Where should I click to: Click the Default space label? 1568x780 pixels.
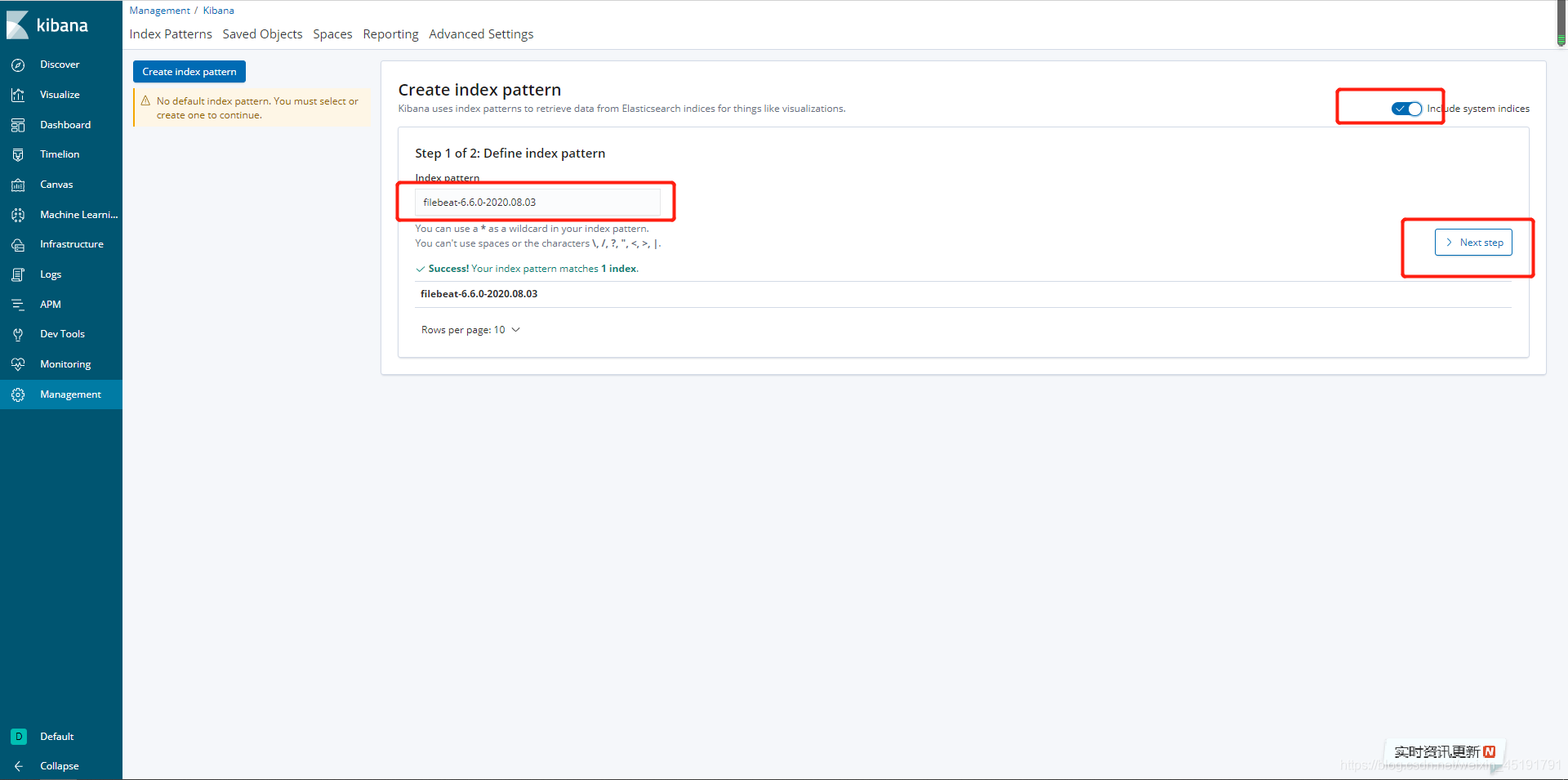[57, 737]
